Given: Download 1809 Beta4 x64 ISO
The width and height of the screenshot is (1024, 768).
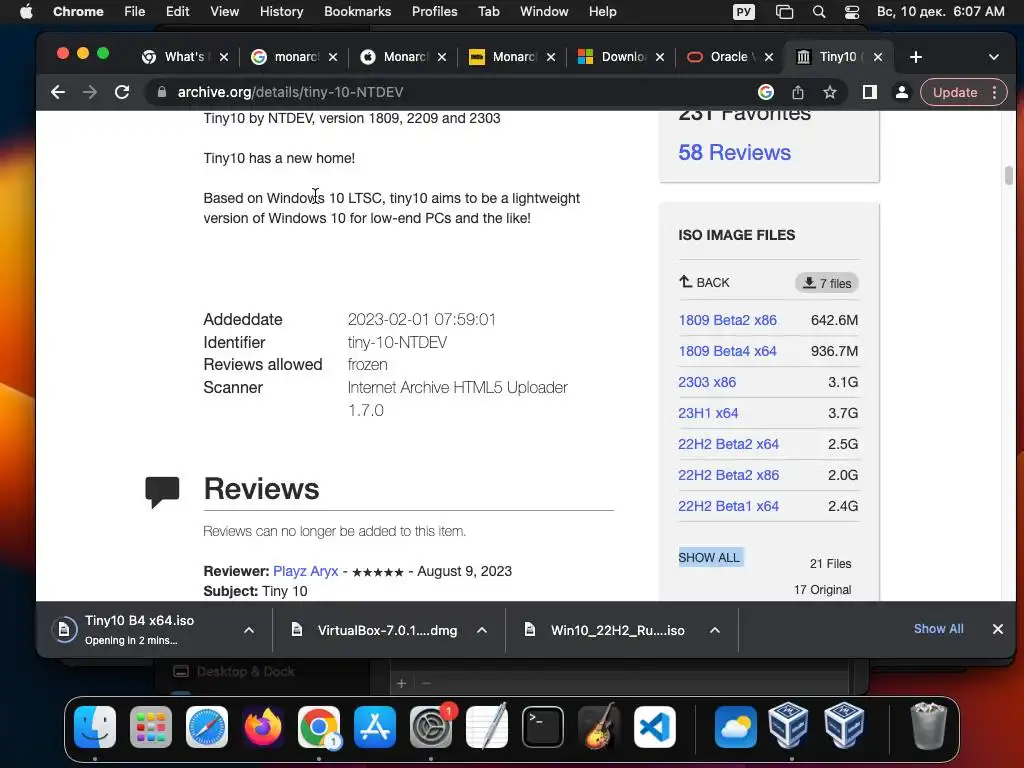Looking at the screenshot, I should [x=727, y=351].
